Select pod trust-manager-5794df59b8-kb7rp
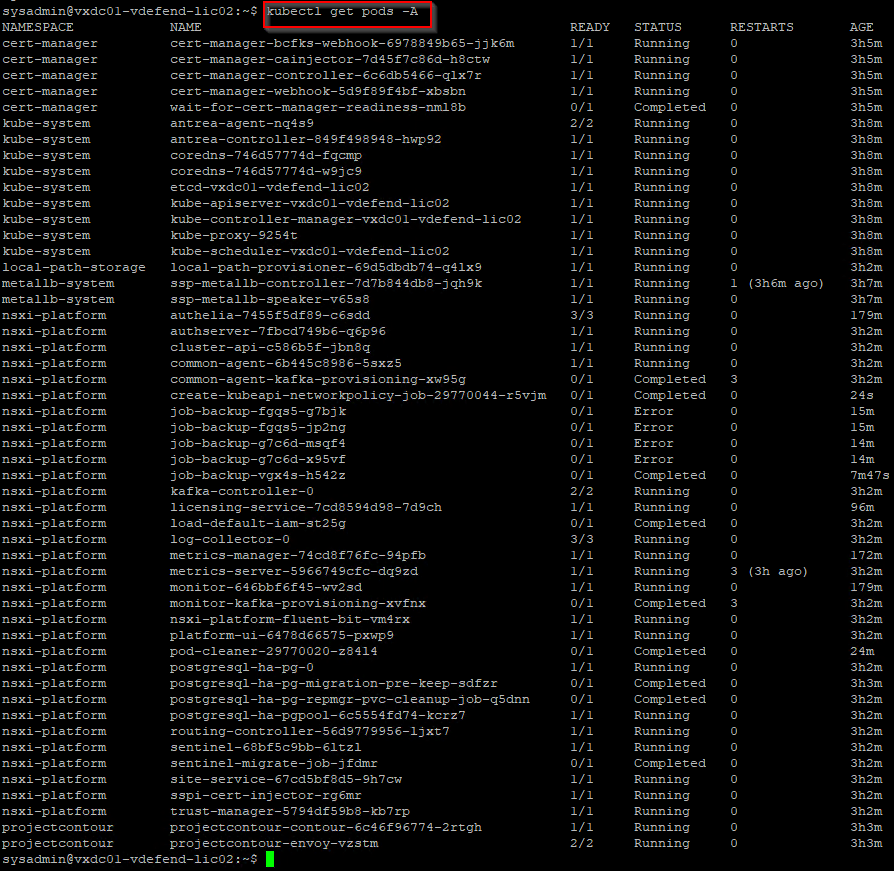894x871 pixels. coord(290,811)
